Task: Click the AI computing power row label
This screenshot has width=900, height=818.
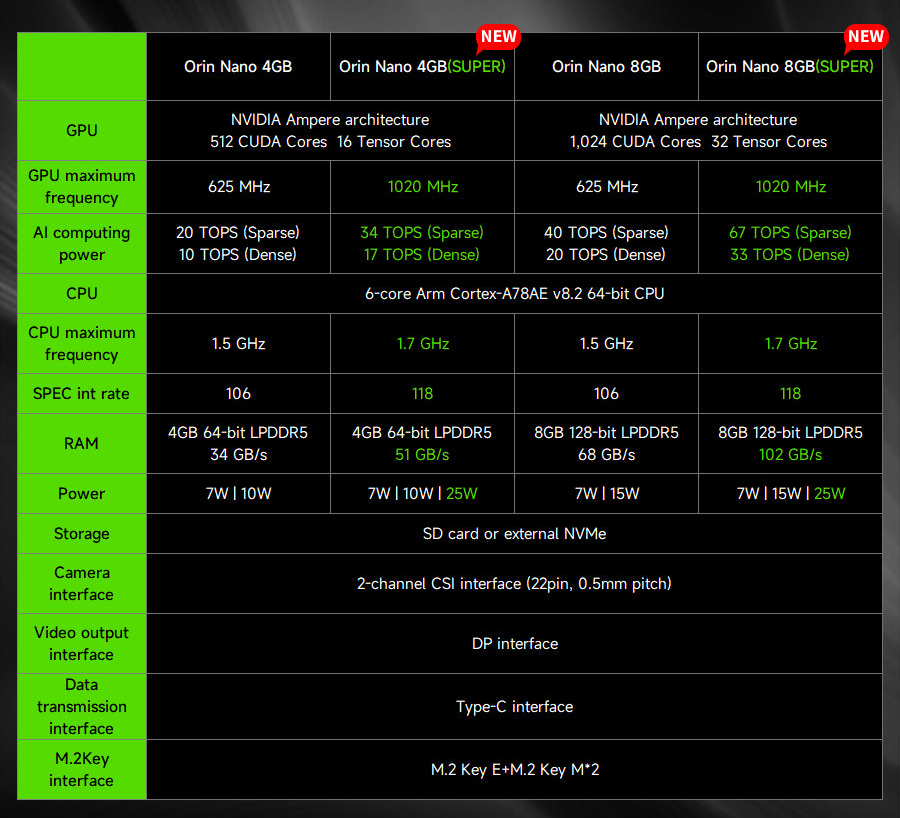Action: [x=82, y=243]
